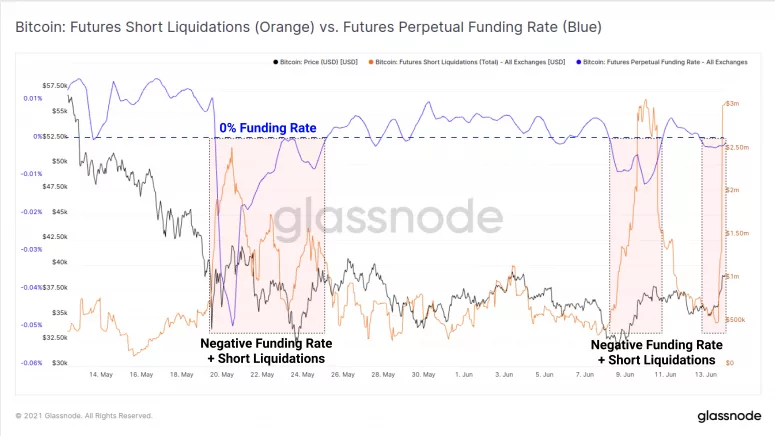Click the right Negative Funding Rate annotation
This screenshot has width=775, height=436.
[x=657, y=352]
